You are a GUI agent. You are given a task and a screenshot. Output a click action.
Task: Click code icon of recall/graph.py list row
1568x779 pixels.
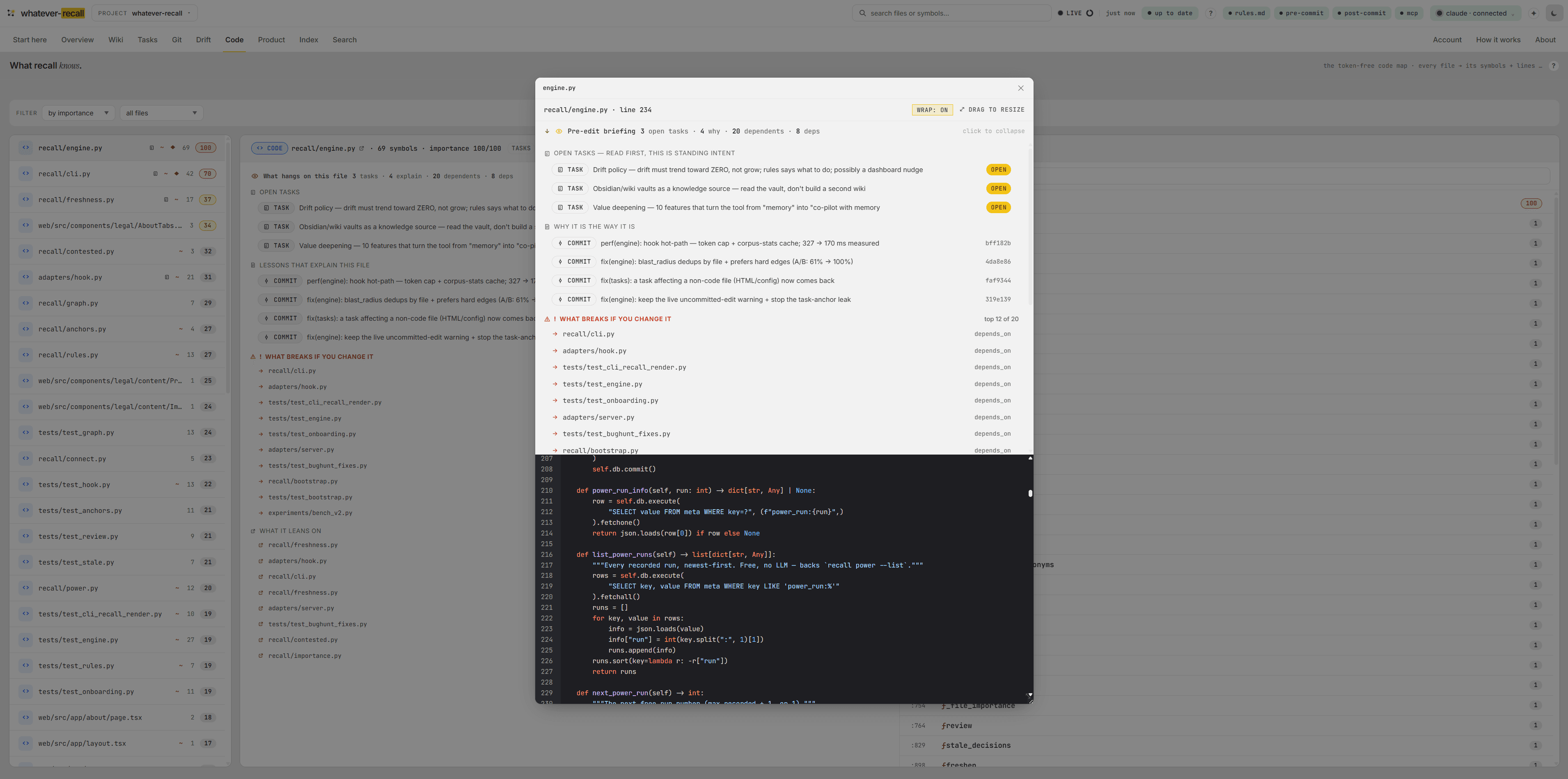click(25, 303)
